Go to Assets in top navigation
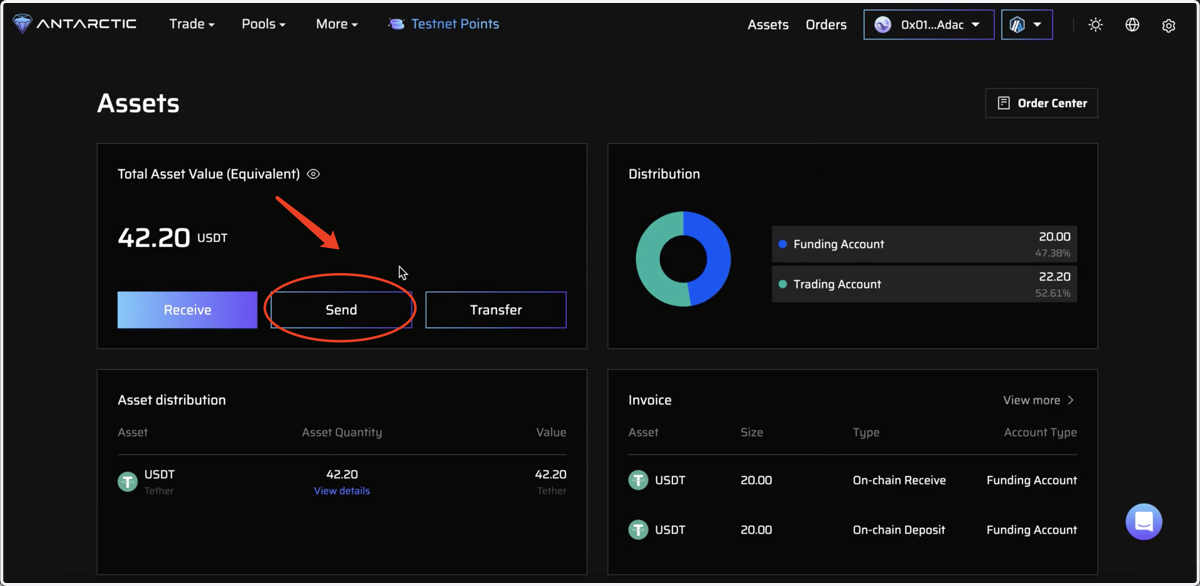1200x586 pixels. pyautogui.click(x=768, y=25)
